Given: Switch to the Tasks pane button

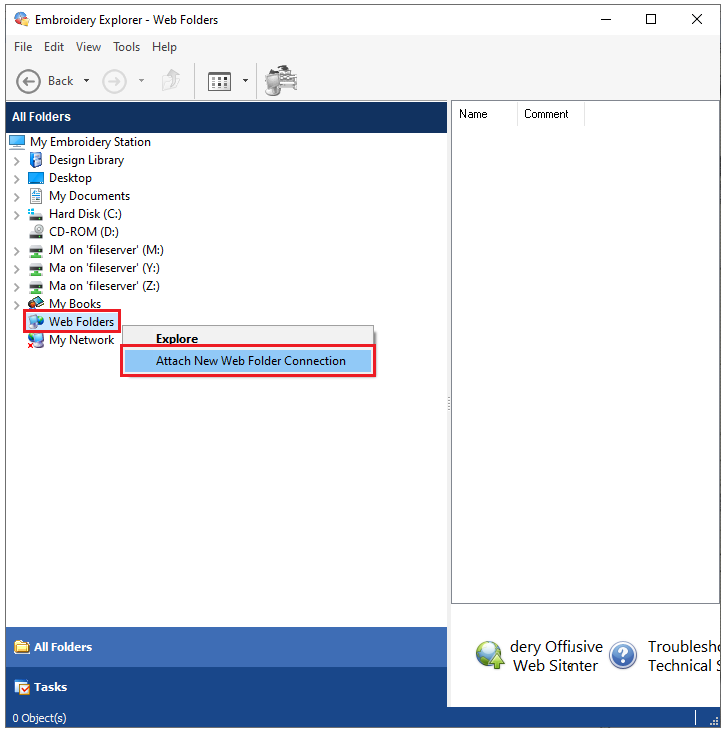Looking at the screenshot, I should pyautogui.click(x=226, y=687).
